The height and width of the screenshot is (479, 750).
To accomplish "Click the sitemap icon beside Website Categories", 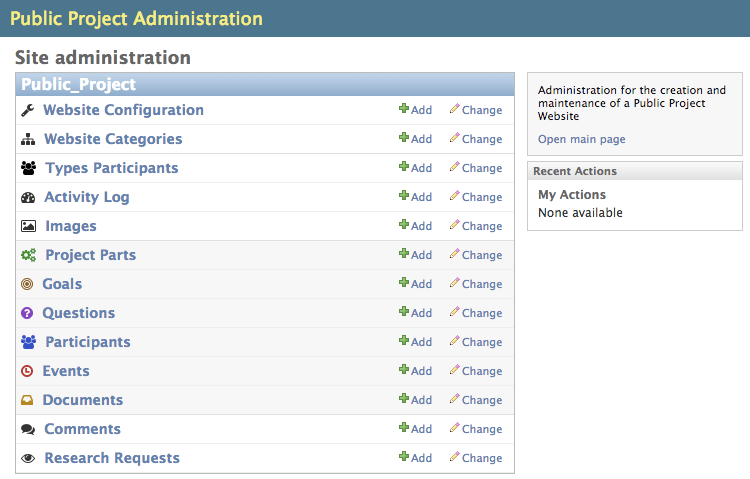I will coord(28,139).
